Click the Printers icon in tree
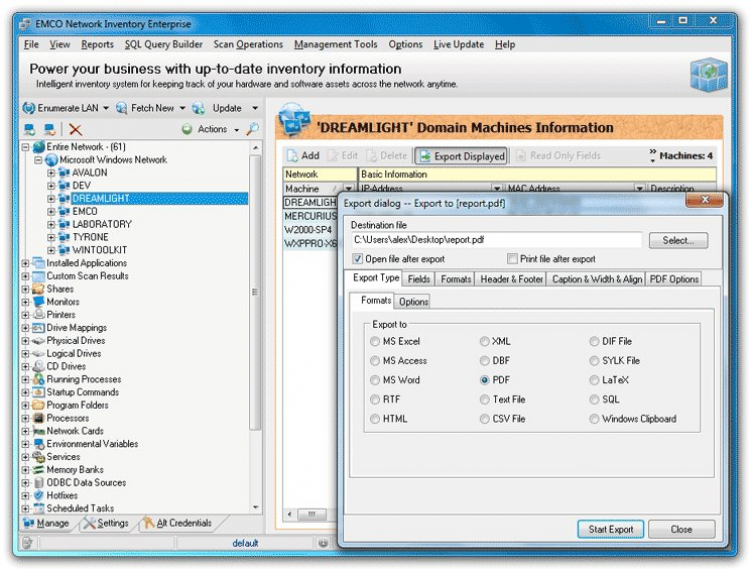 tap(38, 315)
